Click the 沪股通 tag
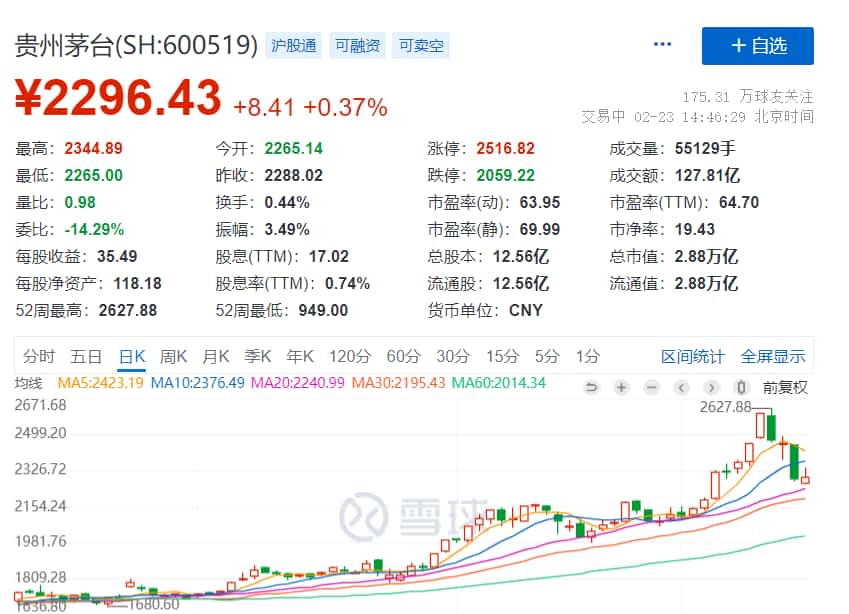849x614 pixels. (x=295, y=45)
